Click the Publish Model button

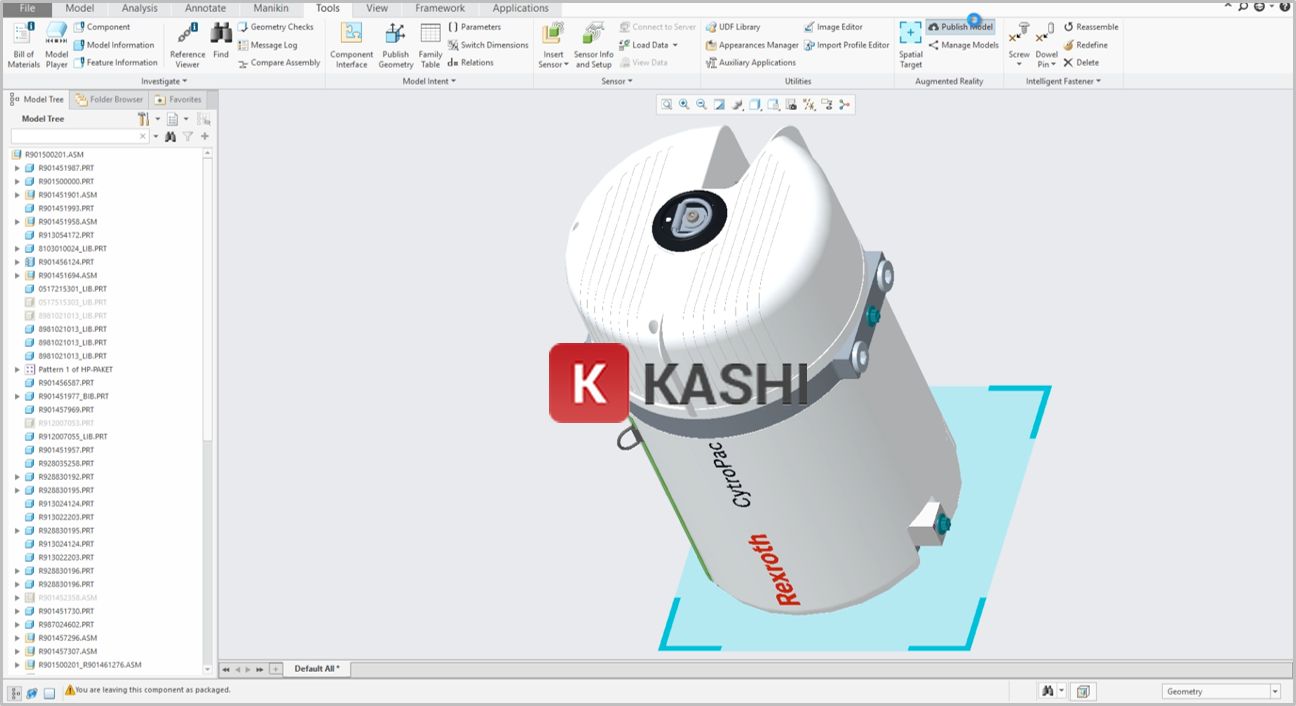[x=960, y=27]
